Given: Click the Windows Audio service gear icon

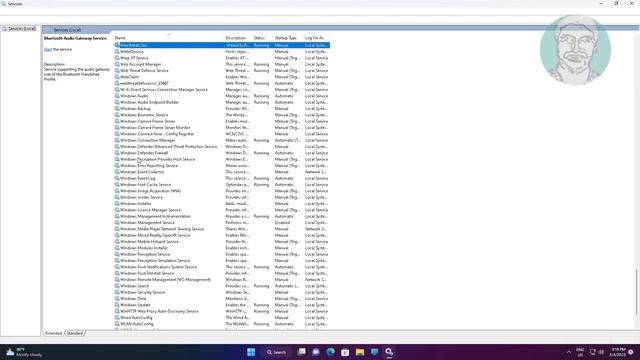Looking at the screenshot, I should coord(117,96).
